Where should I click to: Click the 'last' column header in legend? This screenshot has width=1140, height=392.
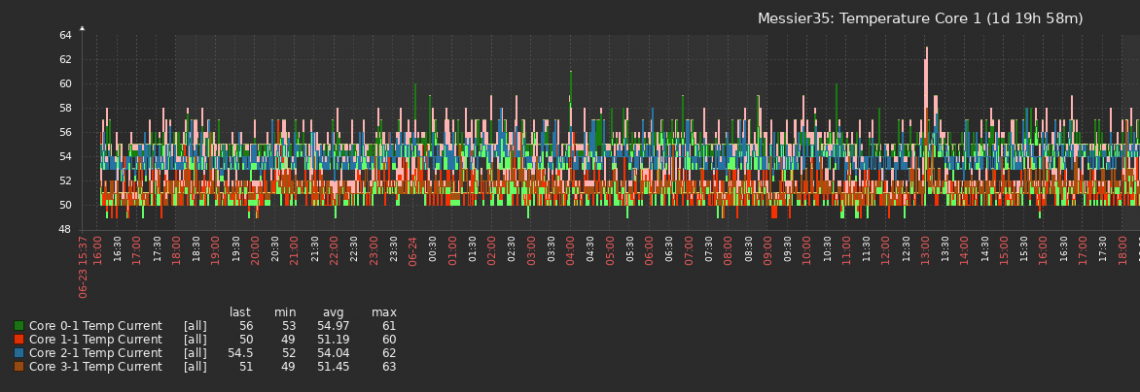pyautogui.click(x=240, y=312)
